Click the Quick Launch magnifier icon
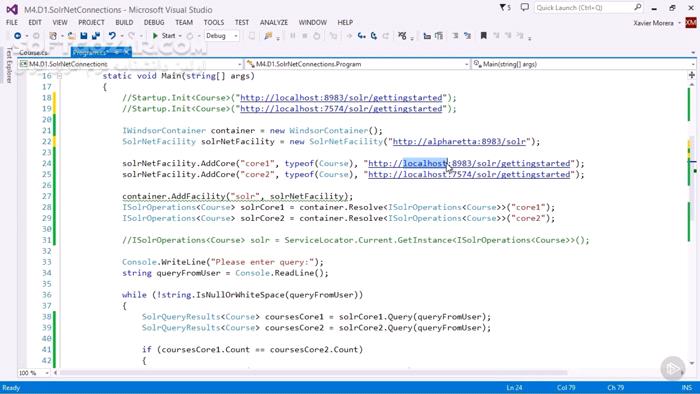Screen dimensions: 700x394 point(638,7)
